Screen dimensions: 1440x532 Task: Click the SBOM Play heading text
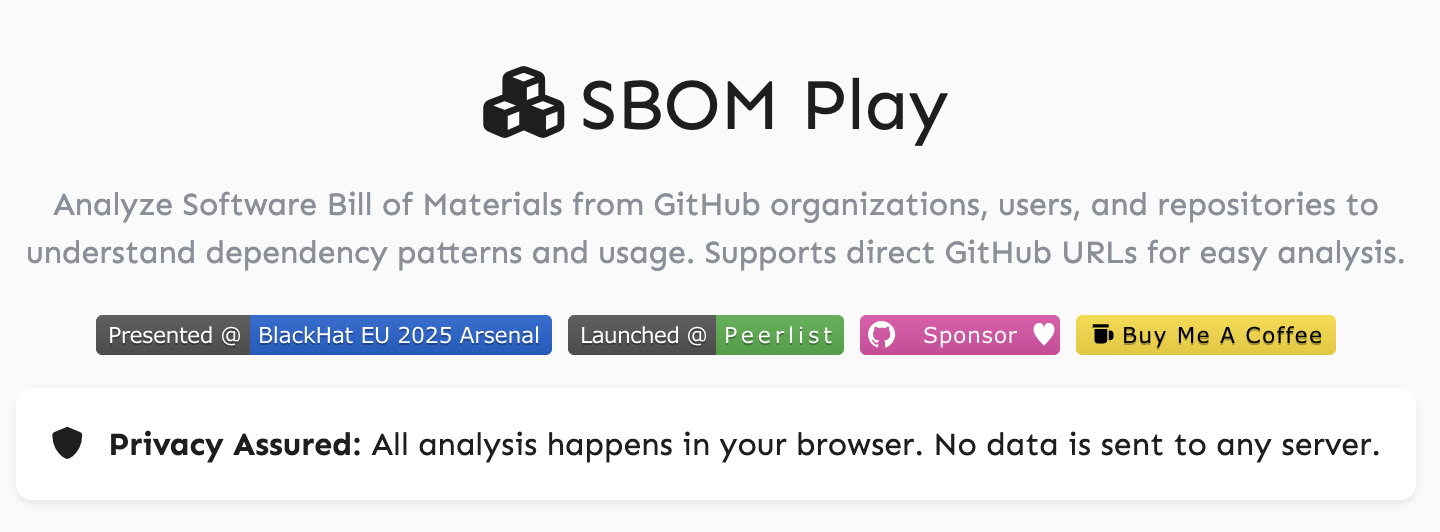point(763,104)
